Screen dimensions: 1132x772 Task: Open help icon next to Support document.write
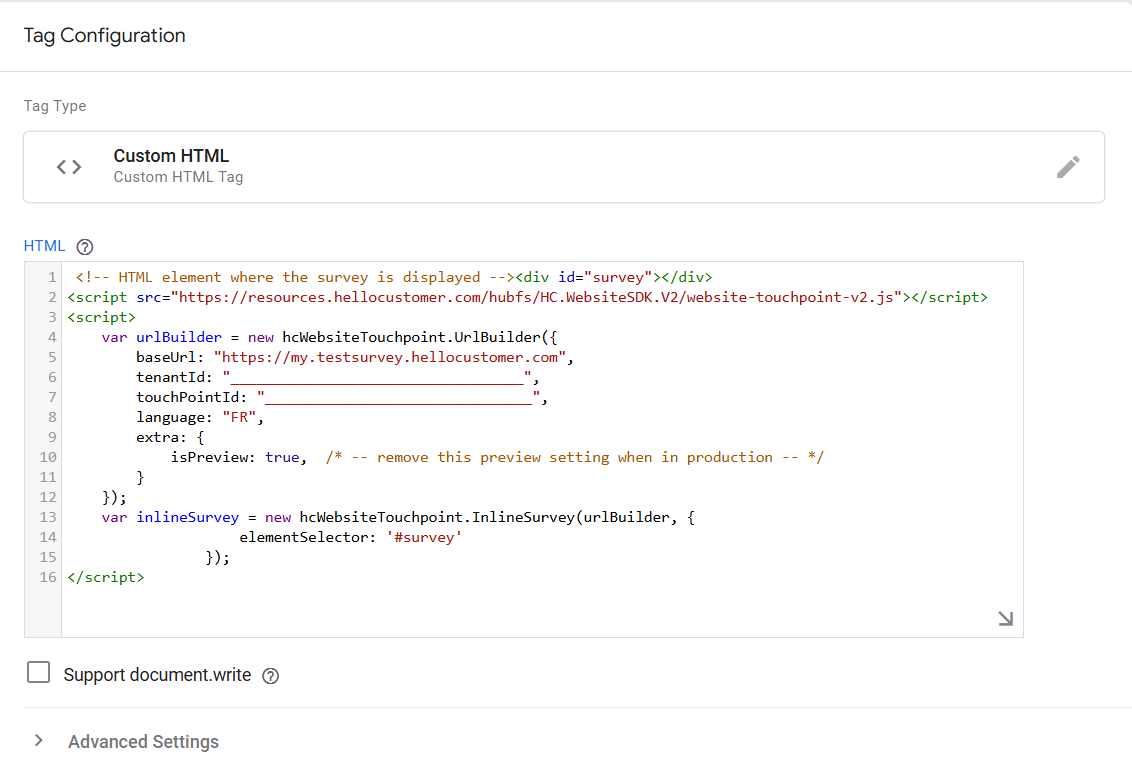[270, 676]
